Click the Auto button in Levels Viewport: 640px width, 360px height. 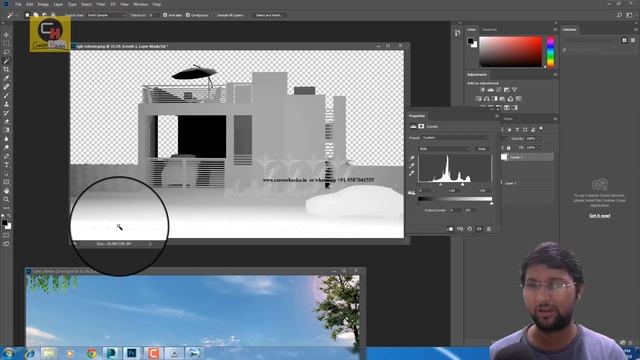click(x=482, y=149)
